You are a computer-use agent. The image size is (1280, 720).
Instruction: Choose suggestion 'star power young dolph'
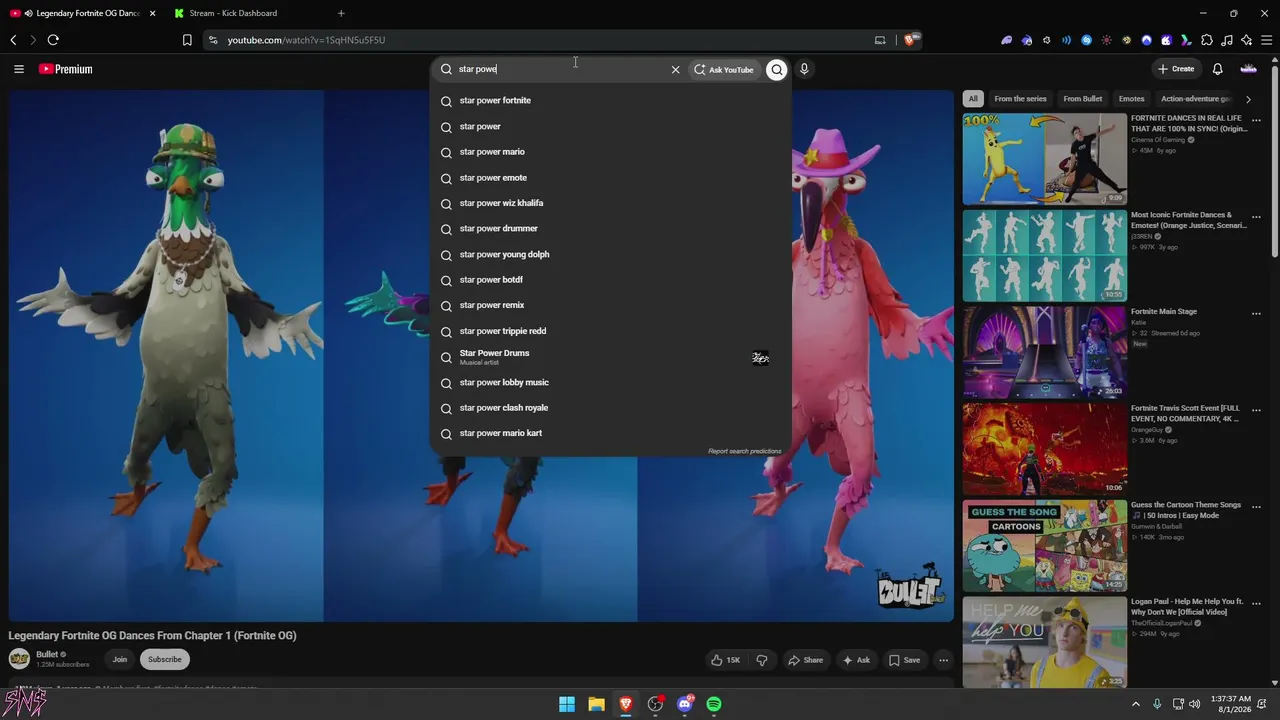click(610, 255)
